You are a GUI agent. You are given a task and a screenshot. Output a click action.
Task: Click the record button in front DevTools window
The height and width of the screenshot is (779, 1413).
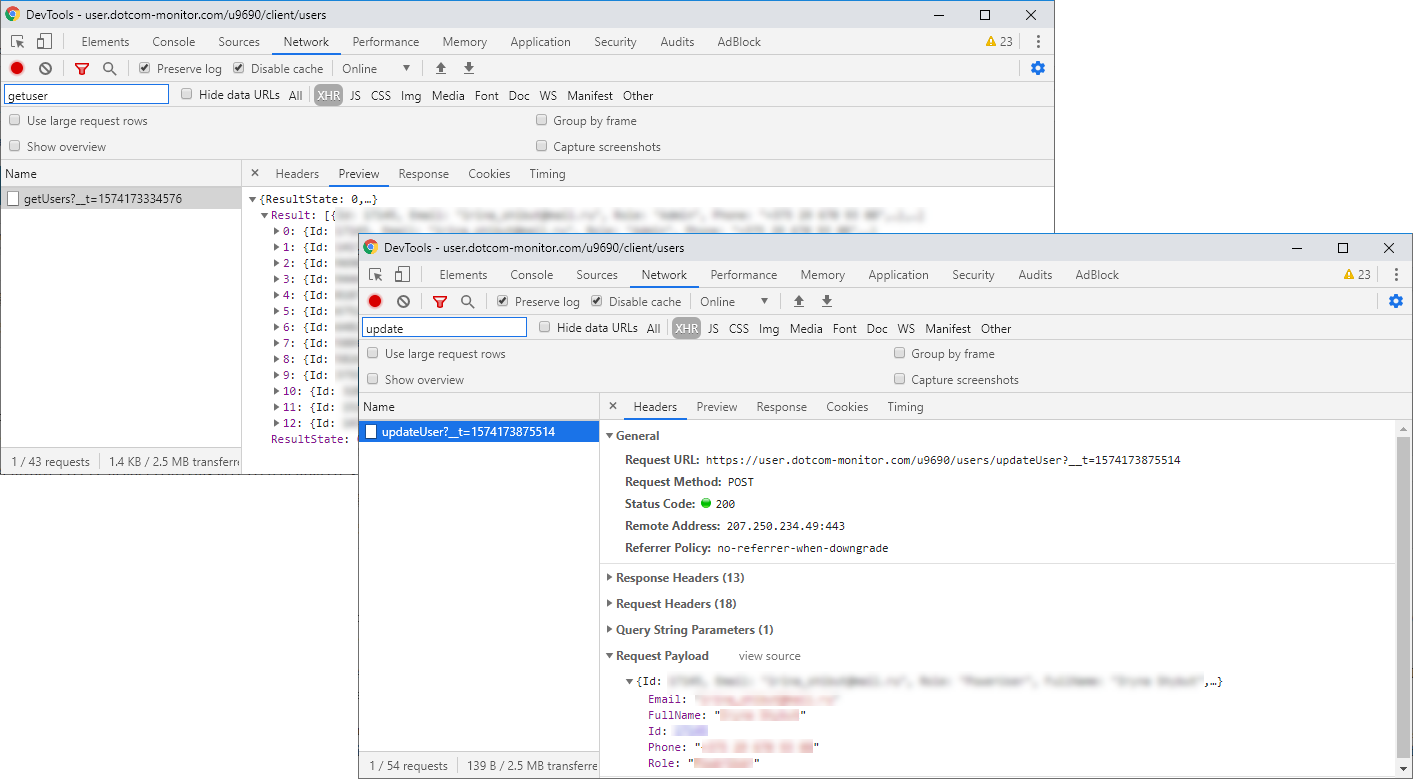click(x=375, y=301)
